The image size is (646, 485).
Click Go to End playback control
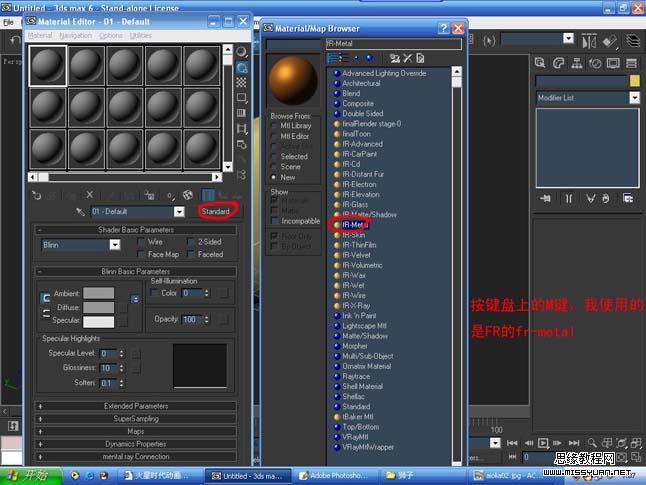point(574,443)
